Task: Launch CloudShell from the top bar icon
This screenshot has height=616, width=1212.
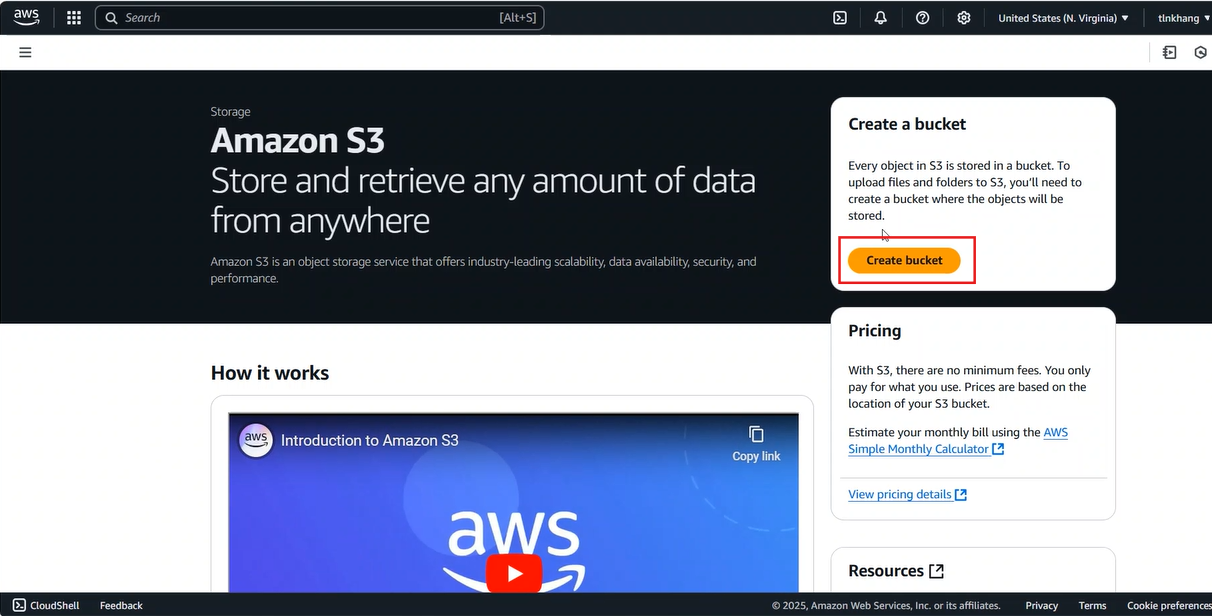Action: click(x=841, y=18)
